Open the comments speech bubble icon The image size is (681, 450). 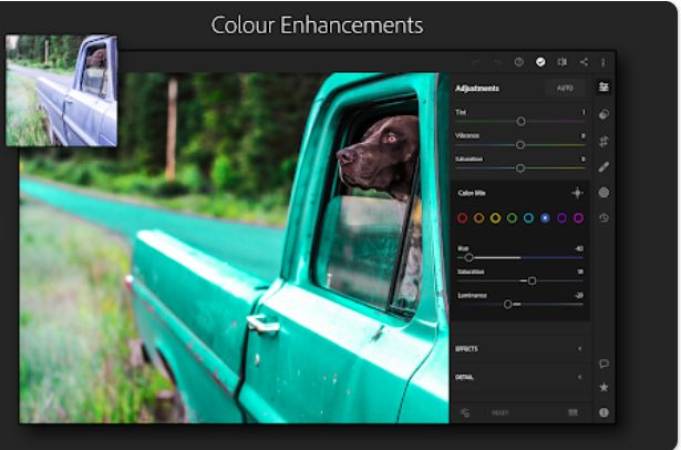pos(604,363)
